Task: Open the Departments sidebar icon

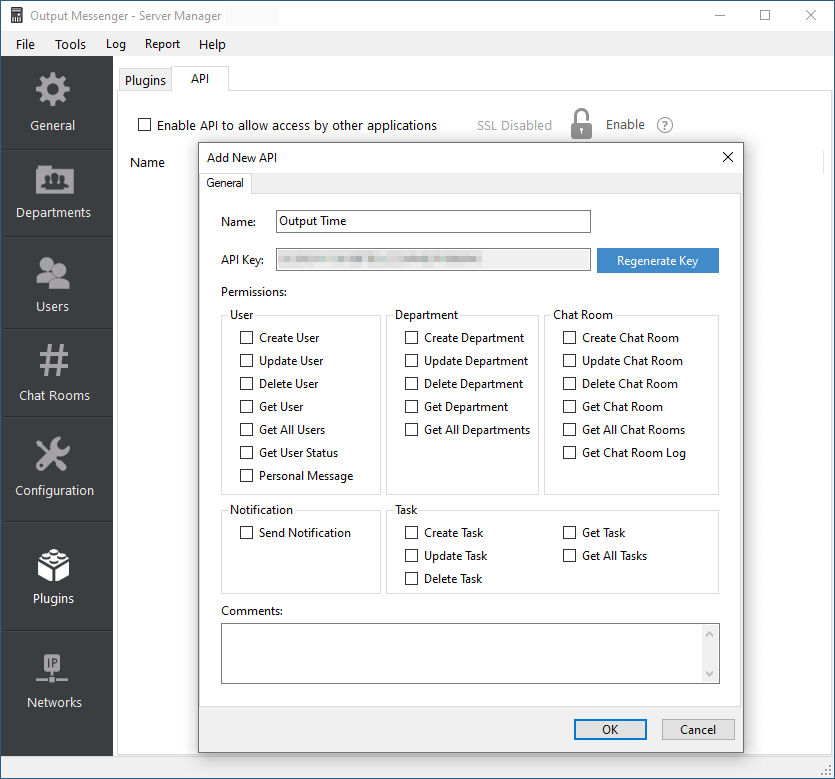Action: [x=54, y=180]
